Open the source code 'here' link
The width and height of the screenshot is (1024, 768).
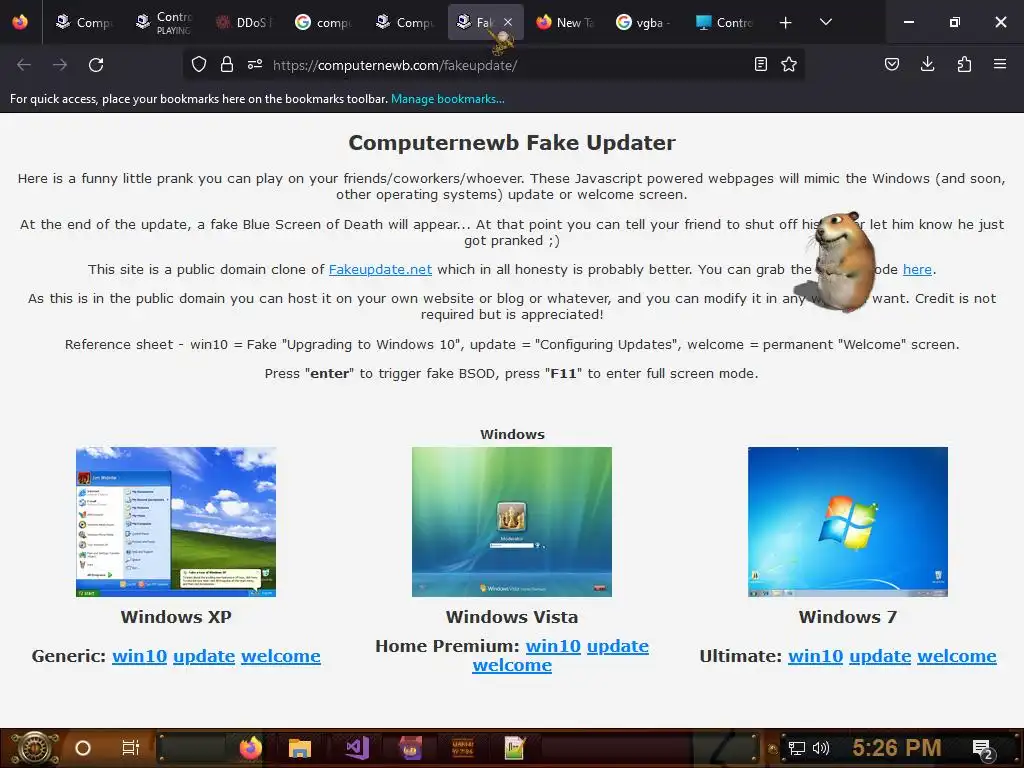tap(917, 269)
